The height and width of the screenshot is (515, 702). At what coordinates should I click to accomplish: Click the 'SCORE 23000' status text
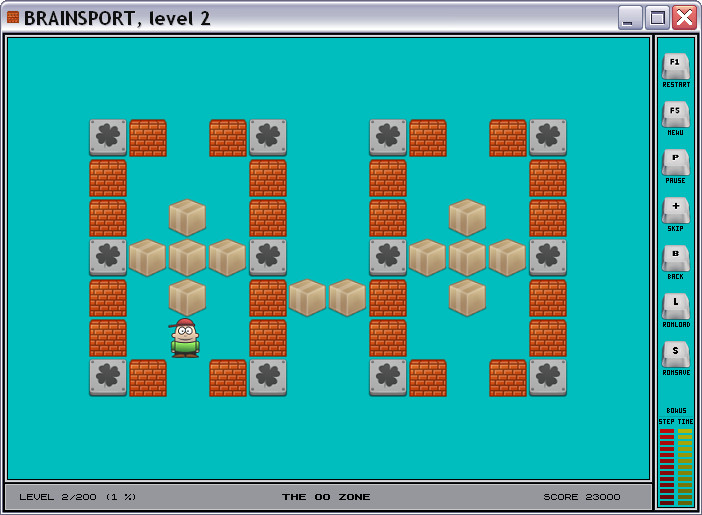582,497
